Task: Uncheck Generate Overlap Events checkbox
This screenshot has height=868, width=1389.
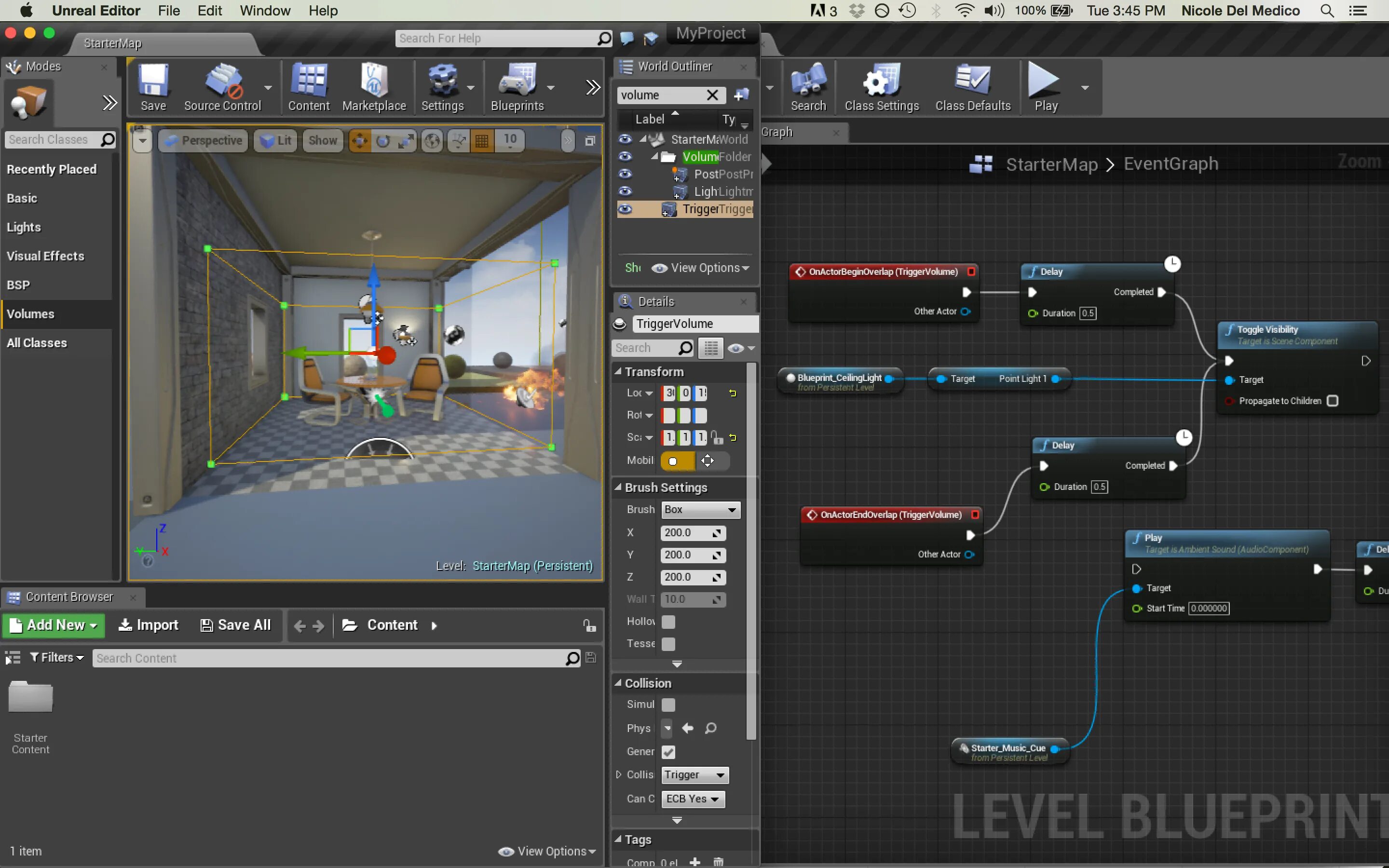Action: point(668,751)
